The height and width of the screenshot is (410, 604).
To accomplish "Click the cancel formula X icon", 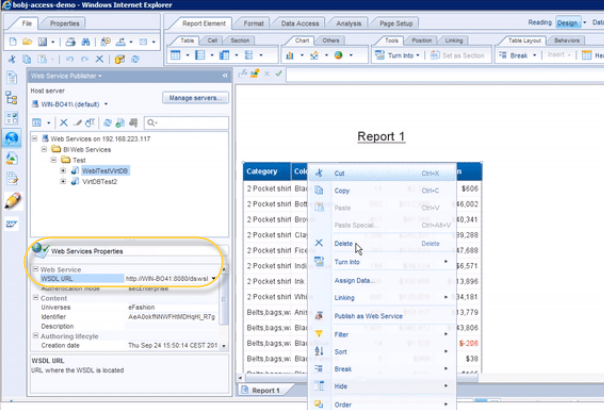I will [267, 73].
